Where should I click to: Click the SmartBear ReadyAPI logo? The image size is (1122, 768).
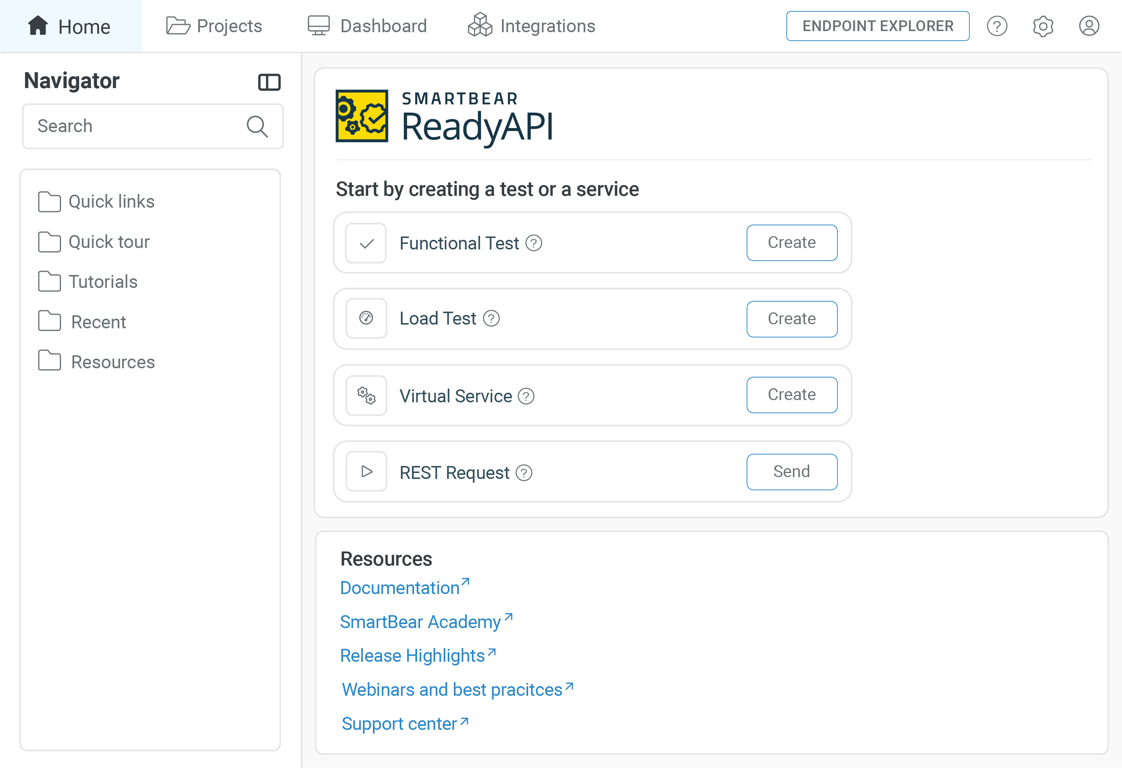(x=443, y=116)
